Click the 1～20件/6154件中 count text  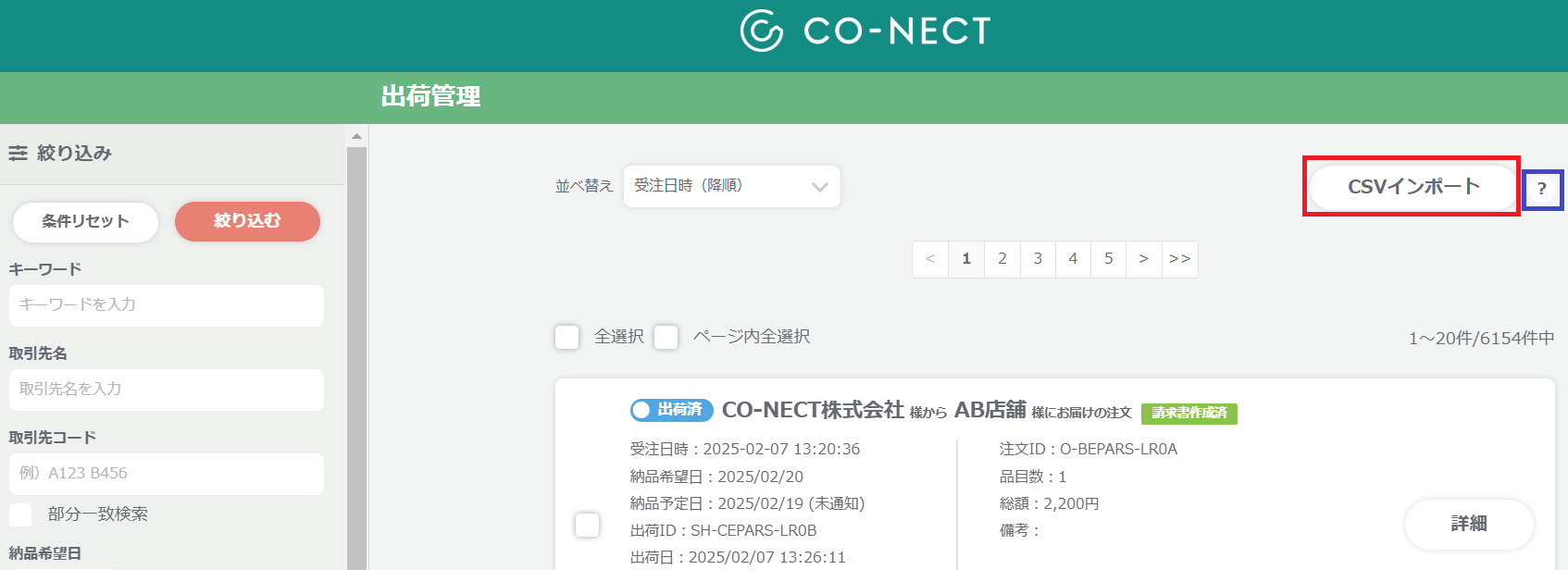pyautogui.click(x=1482, y=339)
